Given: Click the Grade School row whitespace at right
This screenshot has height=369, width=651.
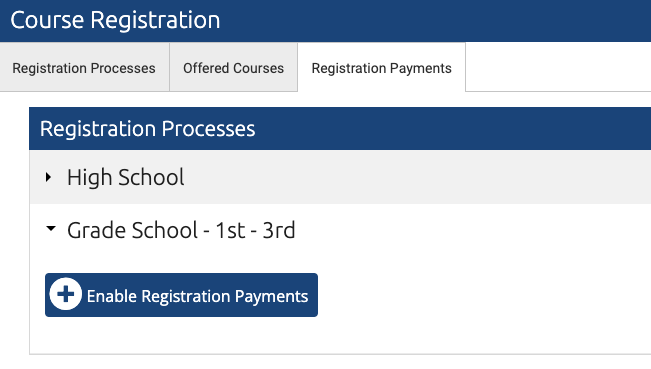Looking at the screenshot, I should [x=473, y=230].
